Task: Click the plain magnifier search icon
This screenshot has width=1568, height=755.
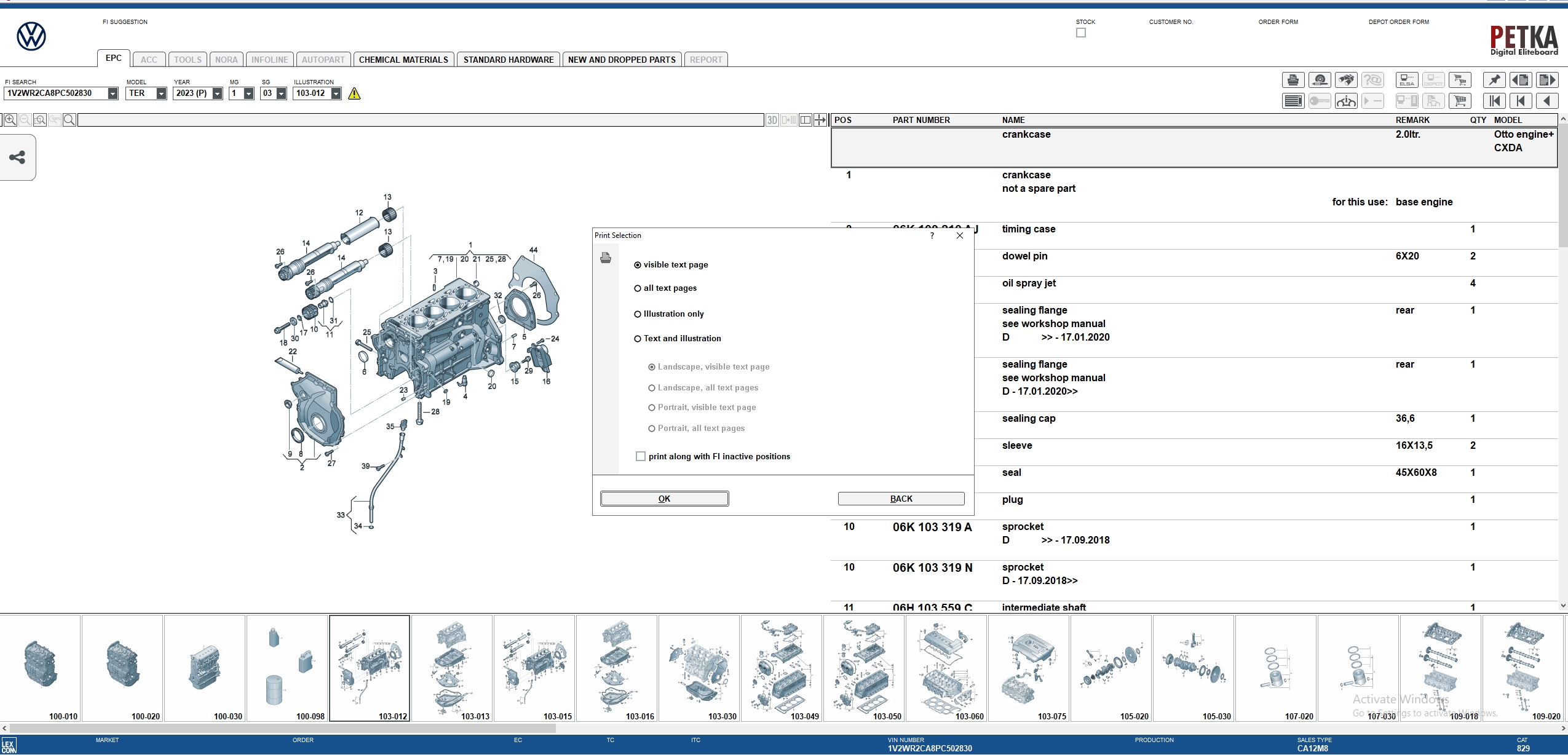Action: click(x=69, y=120)
